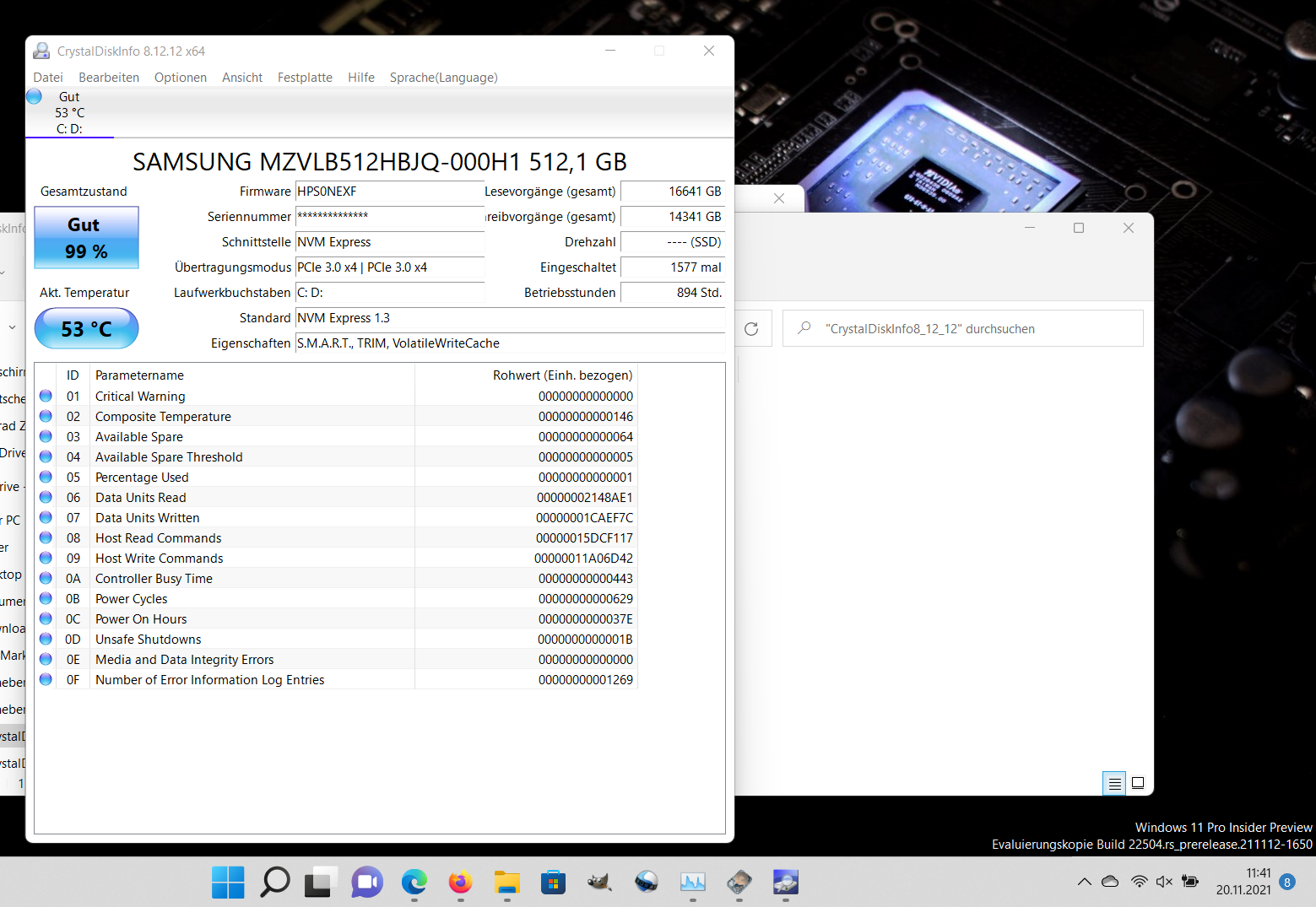Click the Explorer refresh button
This screenshot has height=907, width=1316.
[751, 329]
